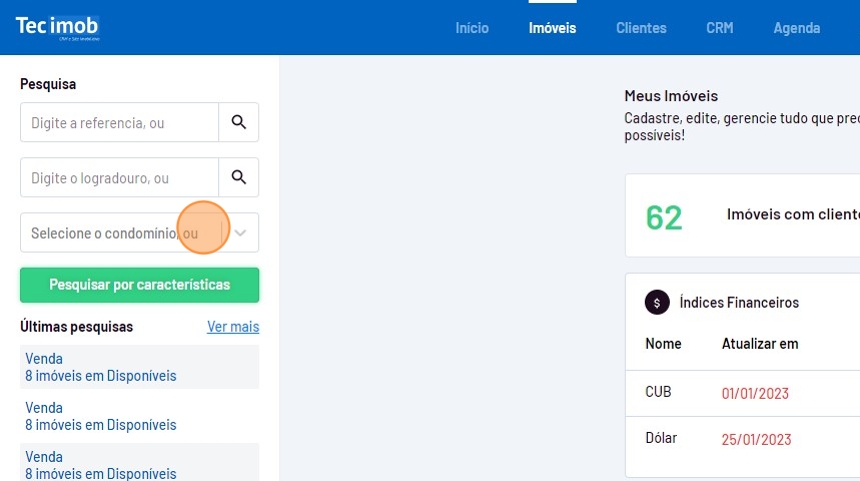
Task: Expand the condomínio dropdown arrow
Action: coord(240,233)
